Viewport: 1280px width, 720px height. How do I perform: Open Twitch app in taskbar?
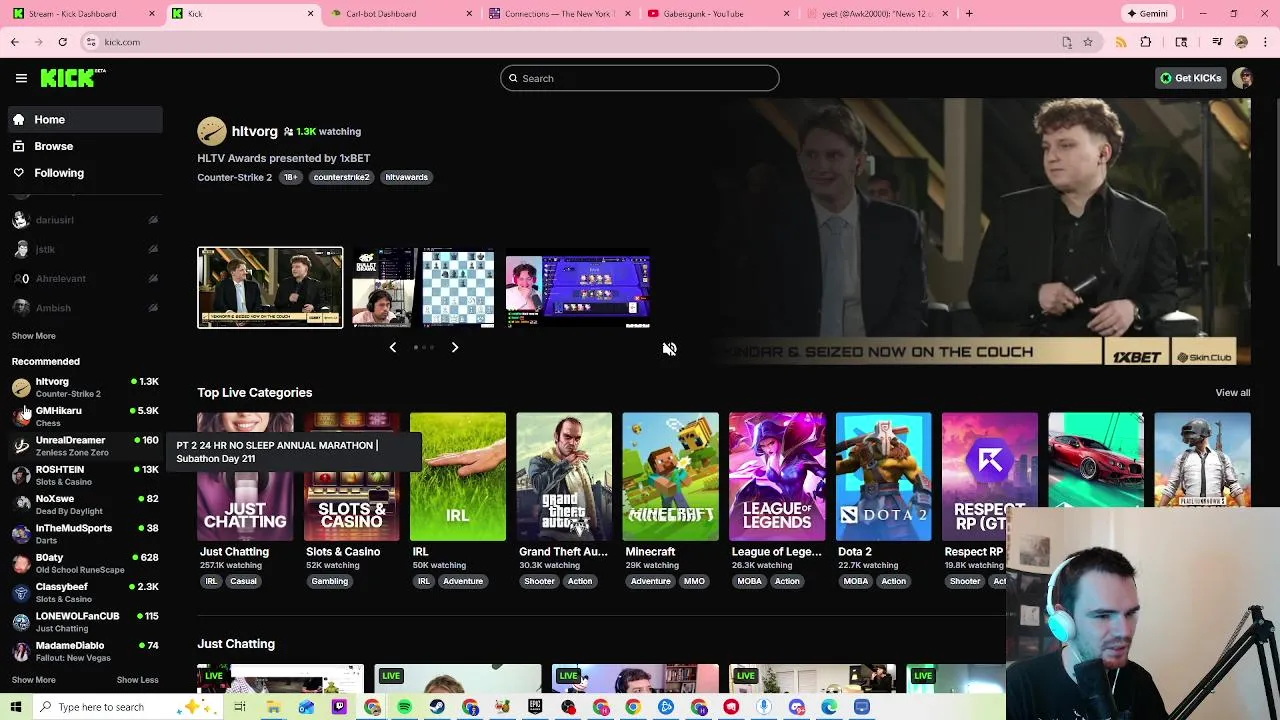pos(339,707)
